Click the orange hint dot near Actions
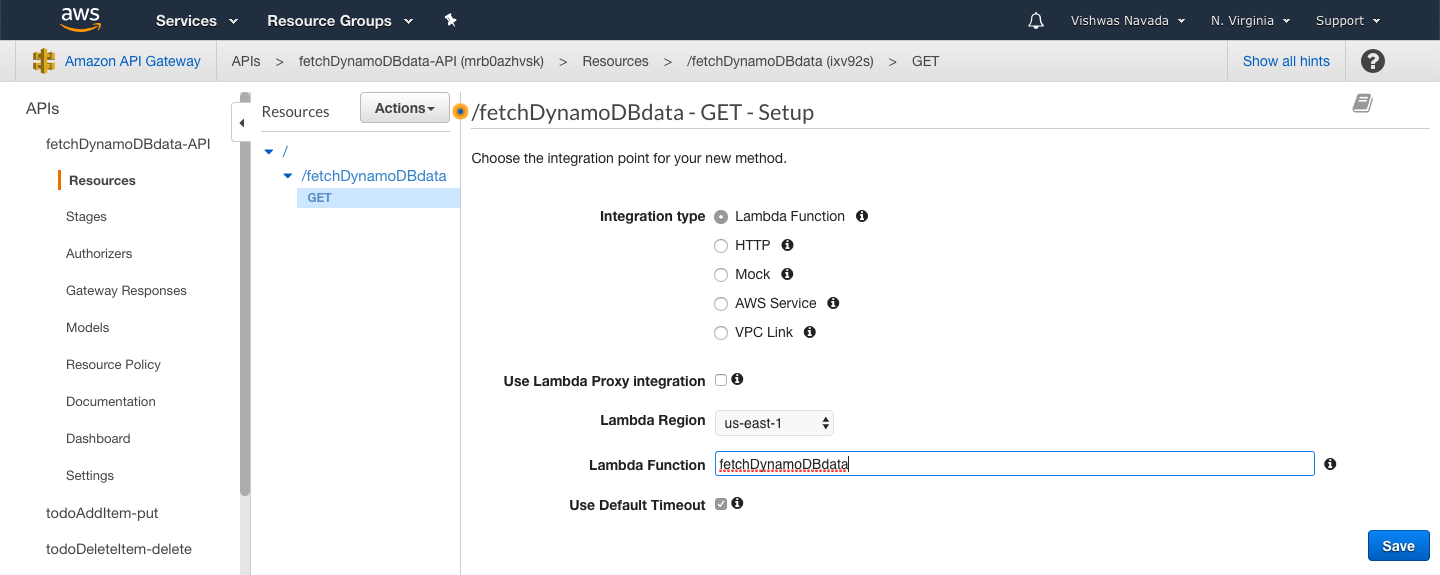This screenshot has width=1440, height=575. [461, 111]
